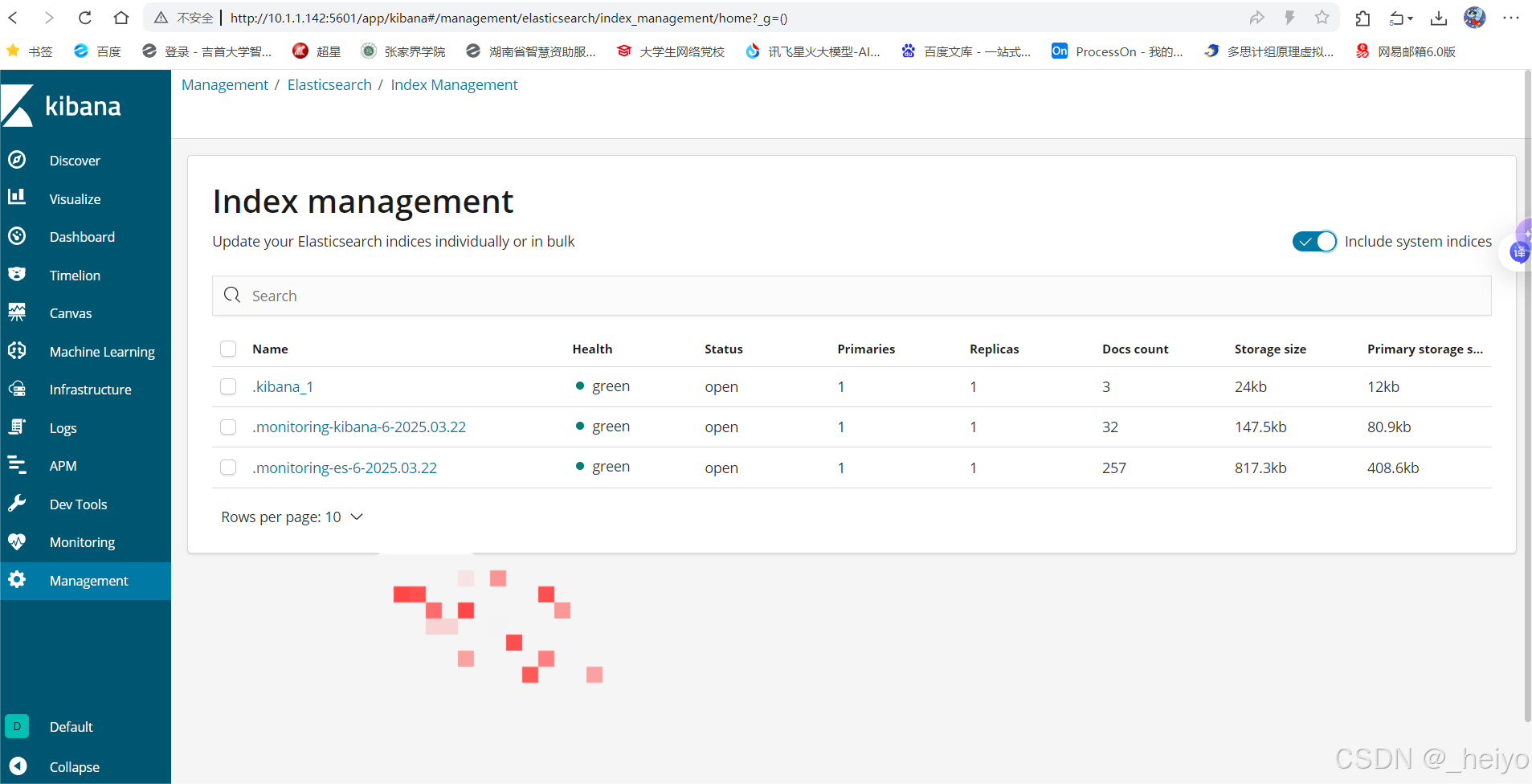This screenshot has height=784, width=1532.
Task: Sort by Replicas column header
Action: pyautogui.click(x=994, y=349)
